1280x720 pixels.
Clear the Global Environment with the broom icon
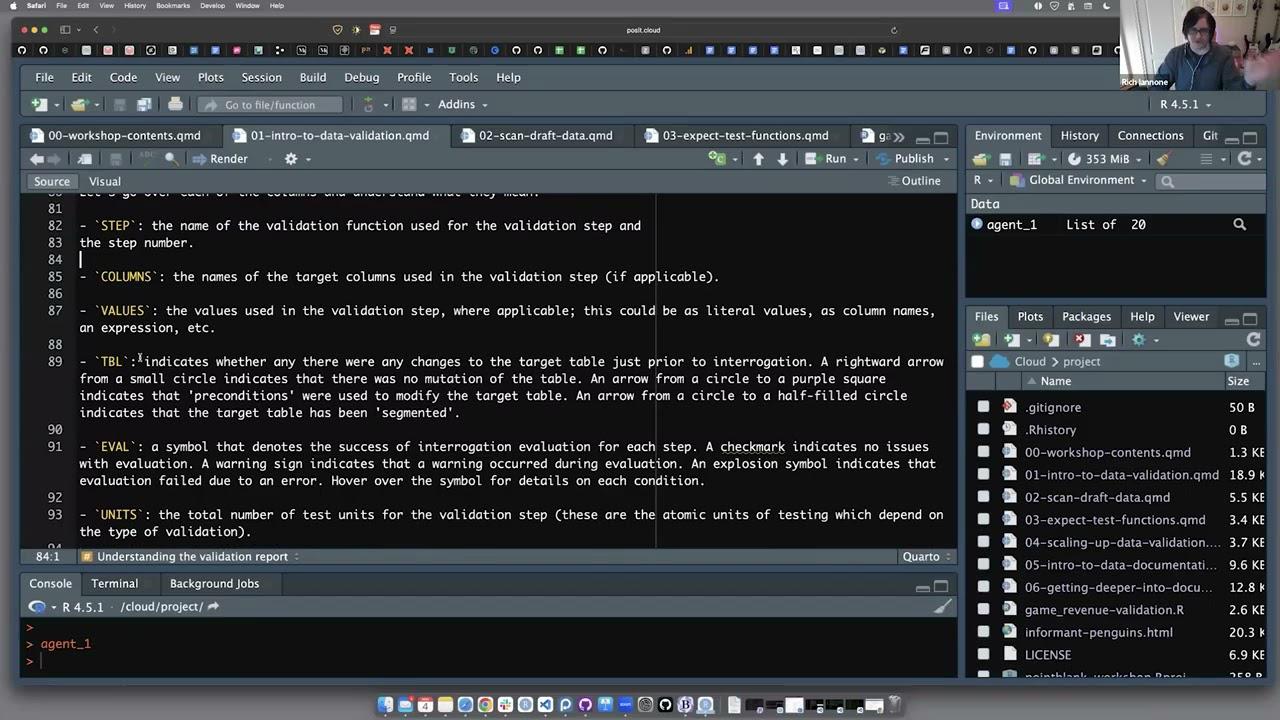click(1162, 158)
